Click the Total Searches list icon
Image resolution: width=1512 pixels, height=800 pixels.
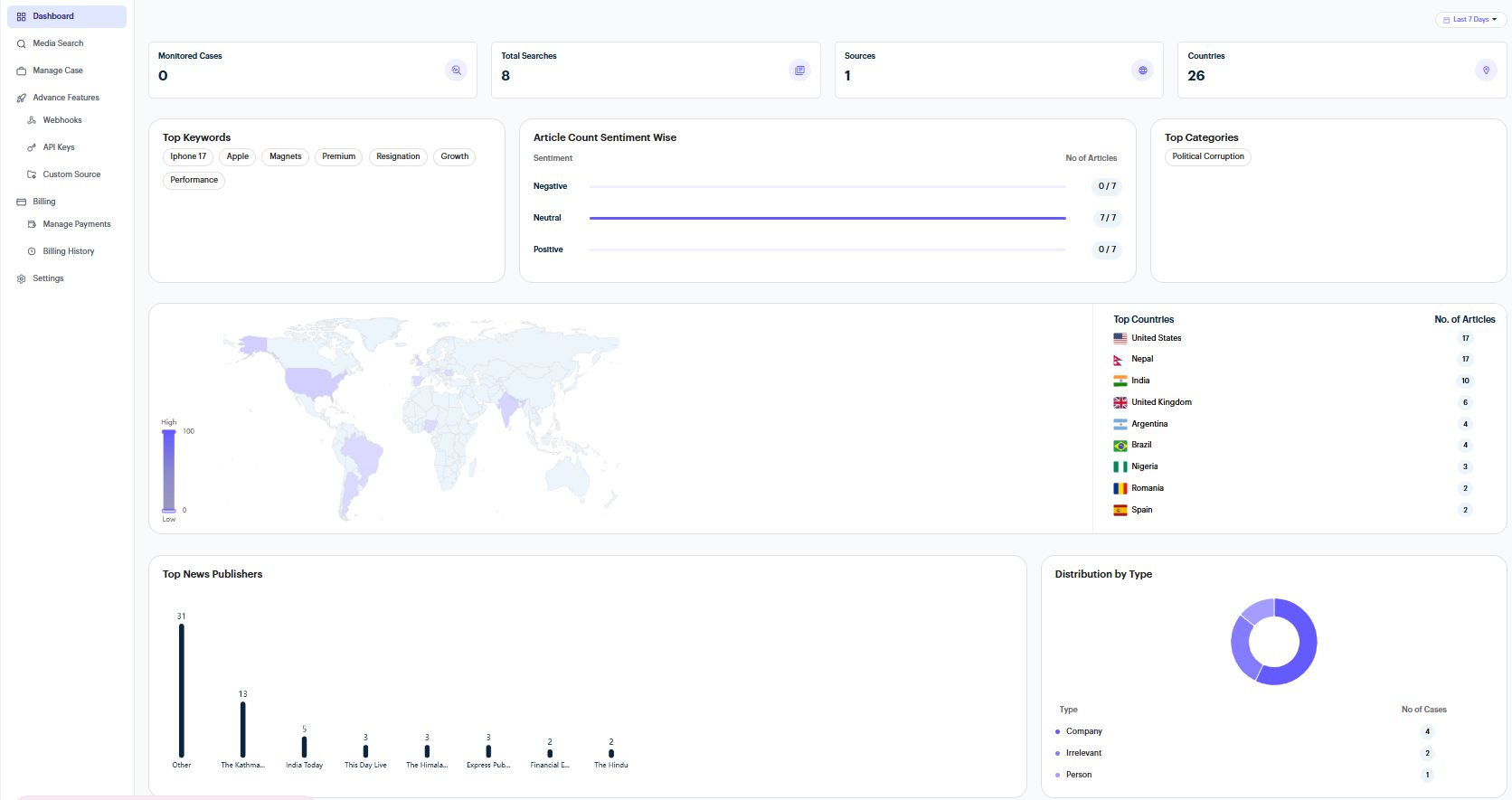[799, 71]
